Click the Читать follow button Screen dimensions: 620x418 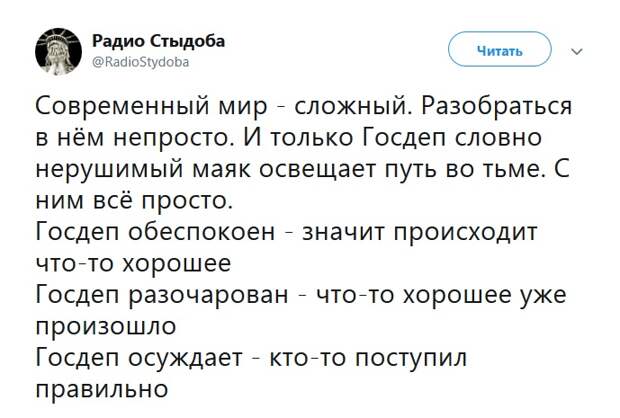[x=500, y=49]
